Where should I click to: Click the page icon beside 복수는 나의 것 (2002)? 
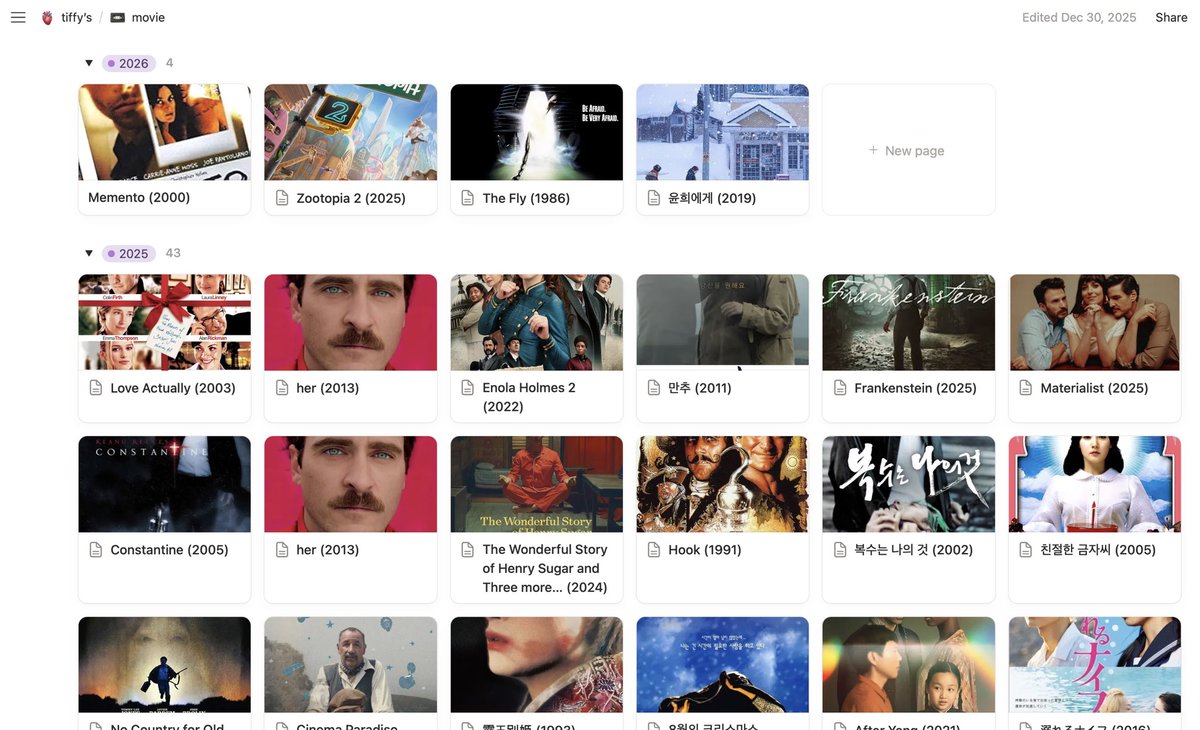click(840, 550)
